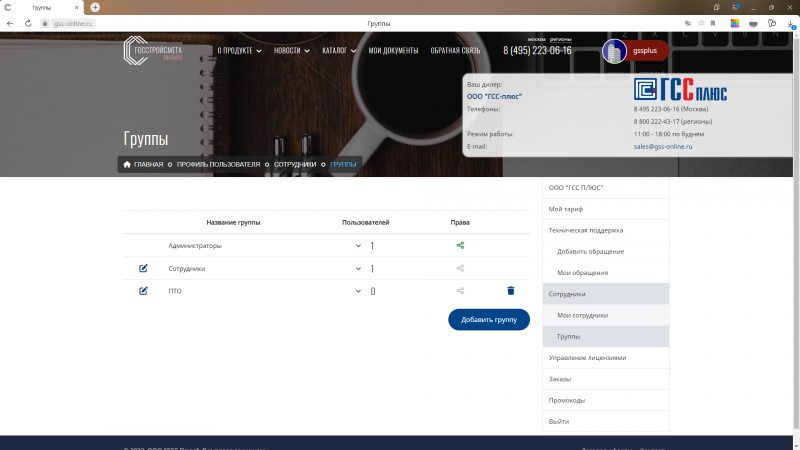Click phone number 8 (495) 223-06-16

[537, 51]
